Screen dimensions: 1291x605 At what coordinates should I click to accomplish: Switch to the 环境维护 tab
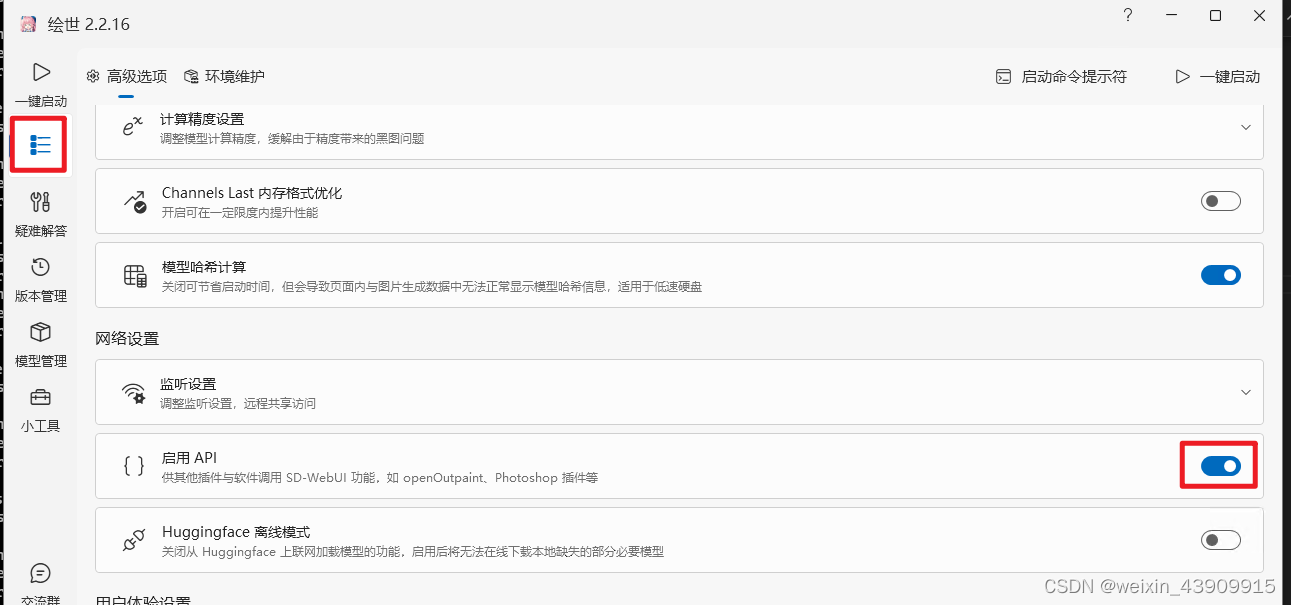click(224, 76)
